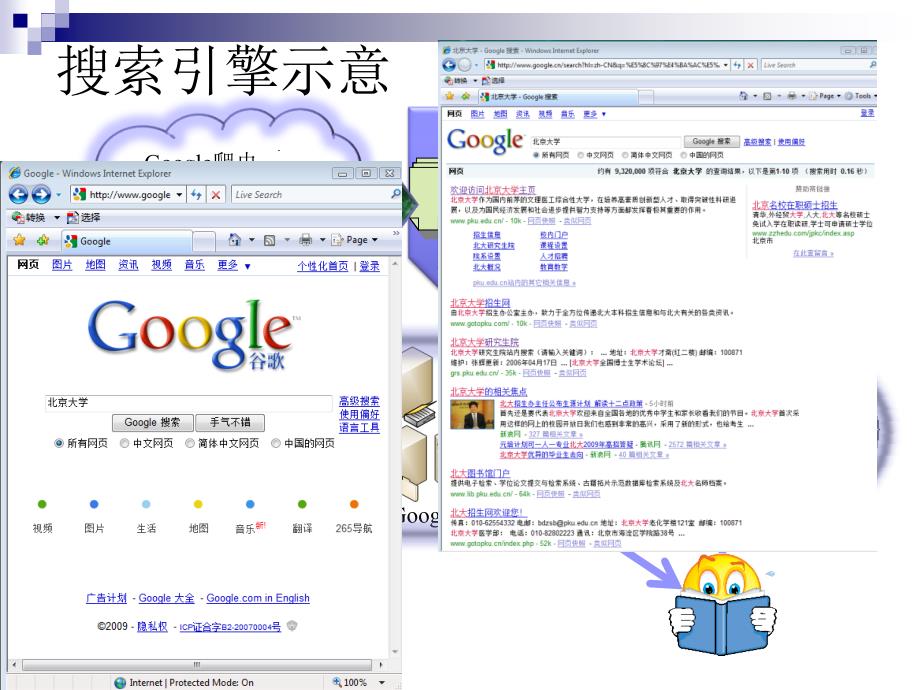920x690 pixels.
Task: Open the 高级搜索 link in the front window
Action: tap(359, 401)
